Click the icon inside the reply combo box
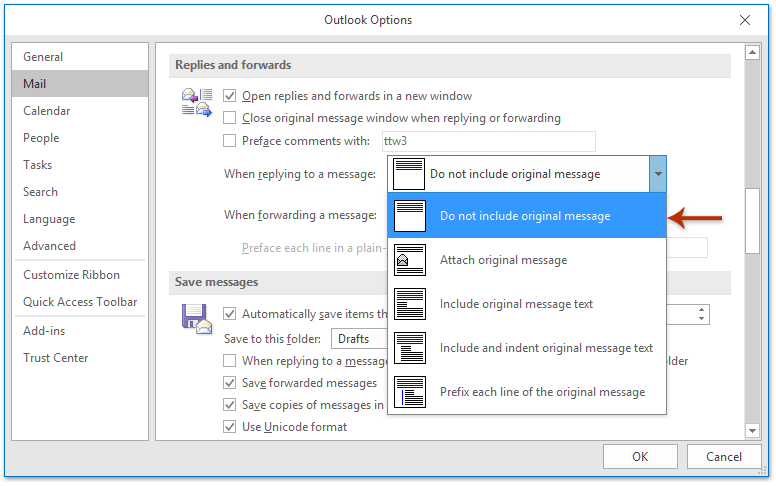 (x=410, y=174)
